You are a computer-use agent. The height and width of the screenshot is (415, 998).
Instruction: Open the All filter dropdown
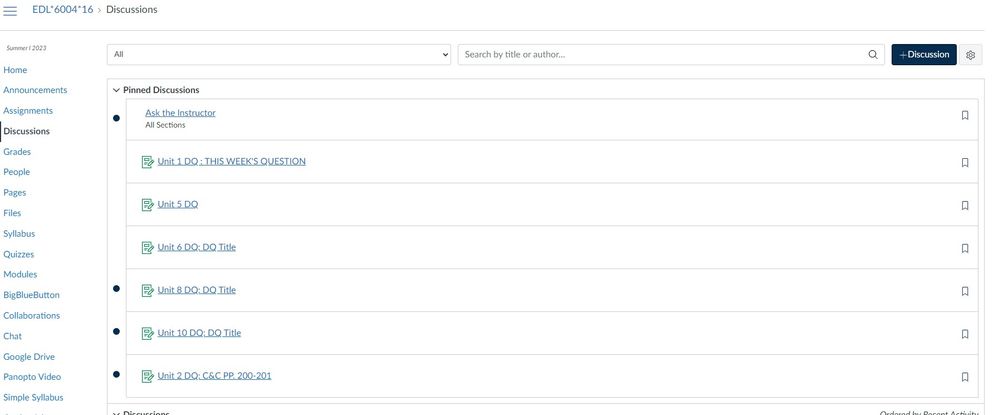(x=279, y=55)
